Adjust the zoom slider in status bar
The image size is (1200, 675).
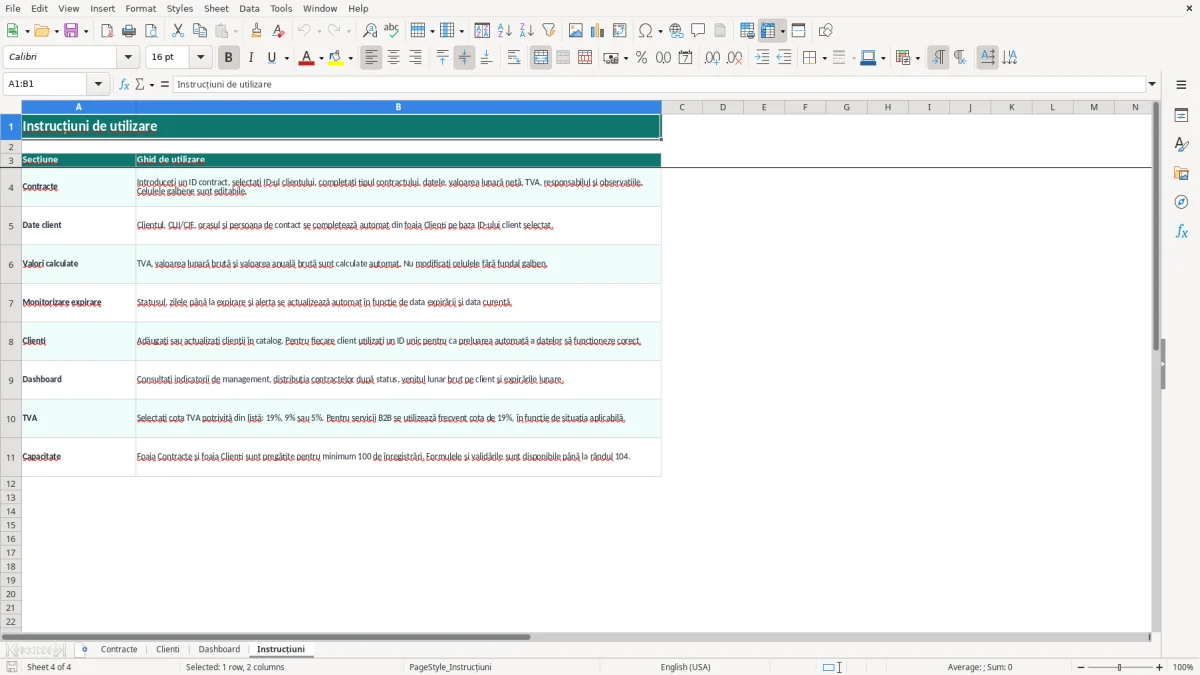pyautogui.click(x=1119, y=667)
